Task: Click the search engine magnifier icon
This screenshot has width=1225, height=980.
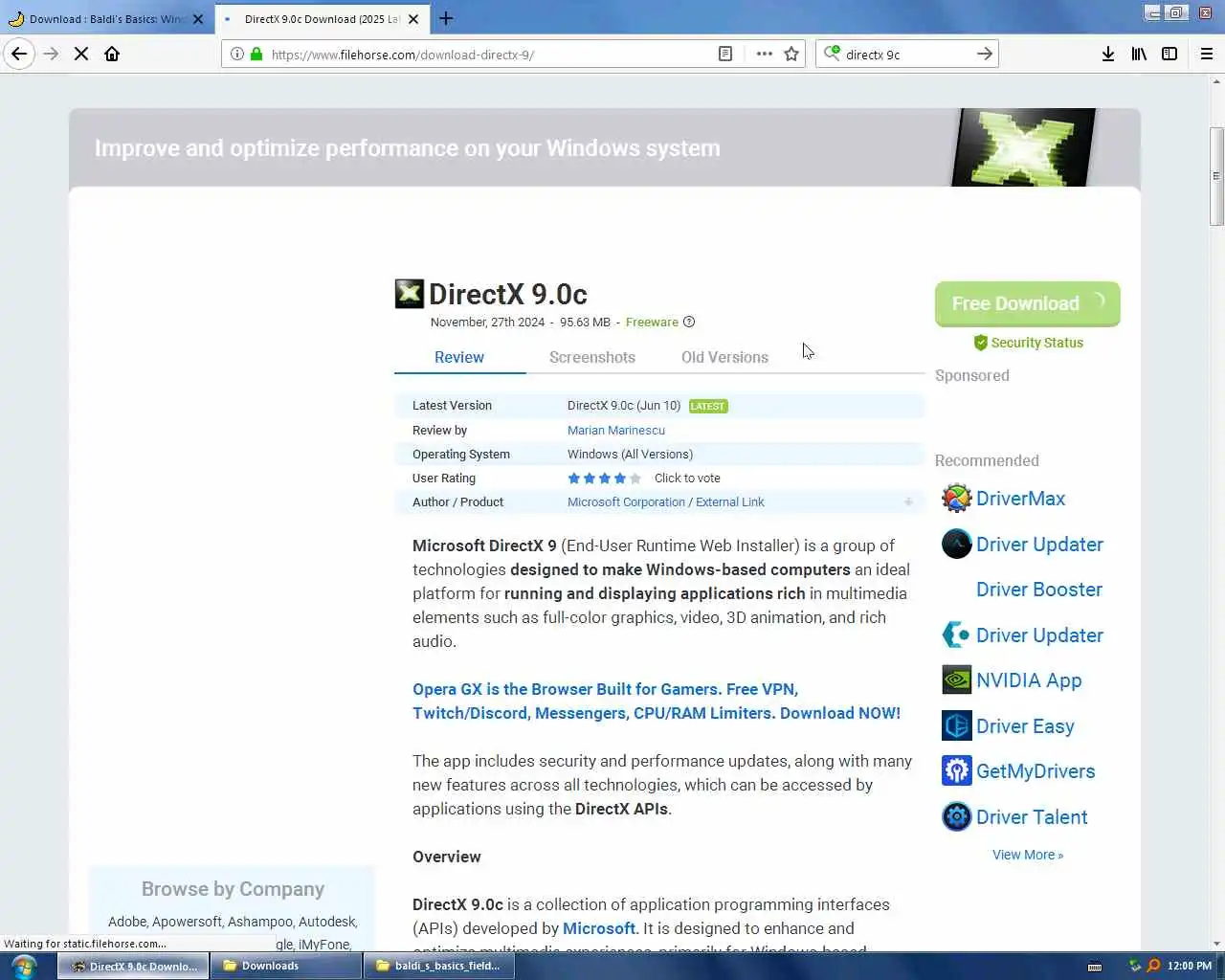Action: tap(832, 54)
